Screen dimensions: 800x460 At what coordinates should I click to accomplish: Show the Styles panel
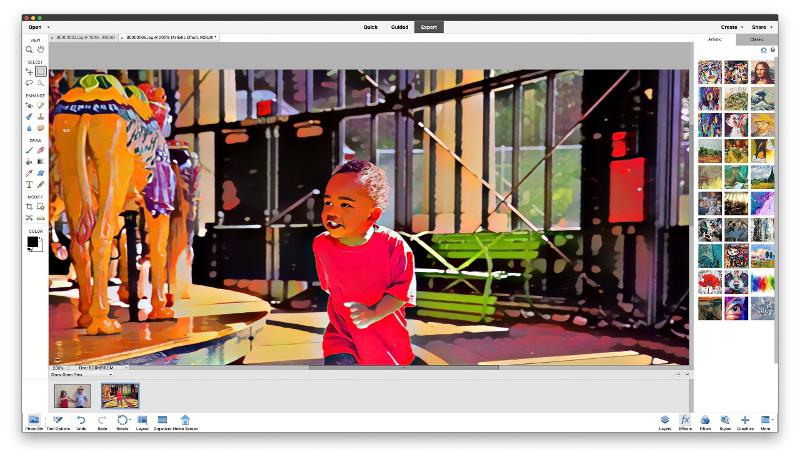[725, 422]
